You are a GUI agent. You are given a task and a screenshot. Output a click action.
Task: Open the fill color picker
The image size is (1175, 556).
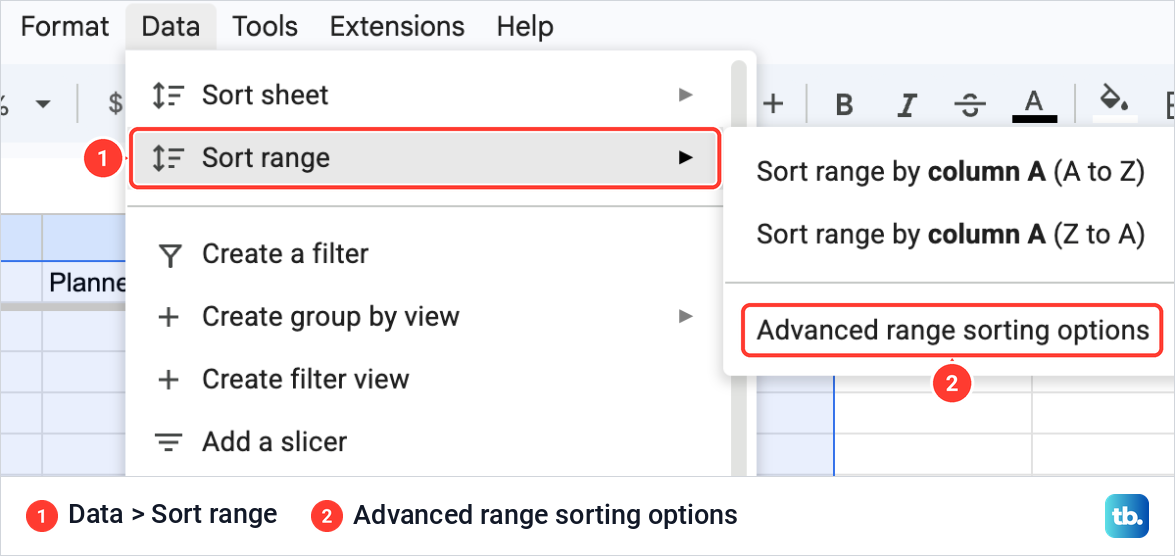[x=1114, y=103]
